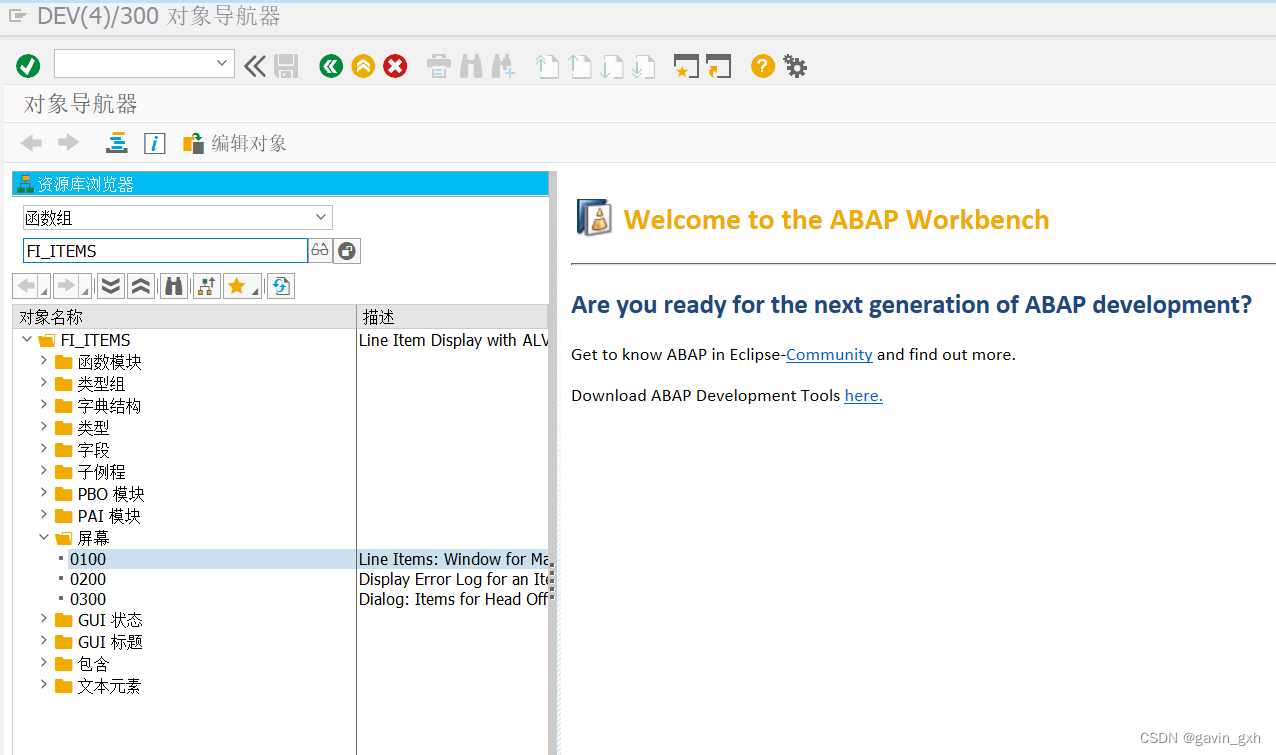Confirm entry with the green checkmark icon

pos(28,66)
